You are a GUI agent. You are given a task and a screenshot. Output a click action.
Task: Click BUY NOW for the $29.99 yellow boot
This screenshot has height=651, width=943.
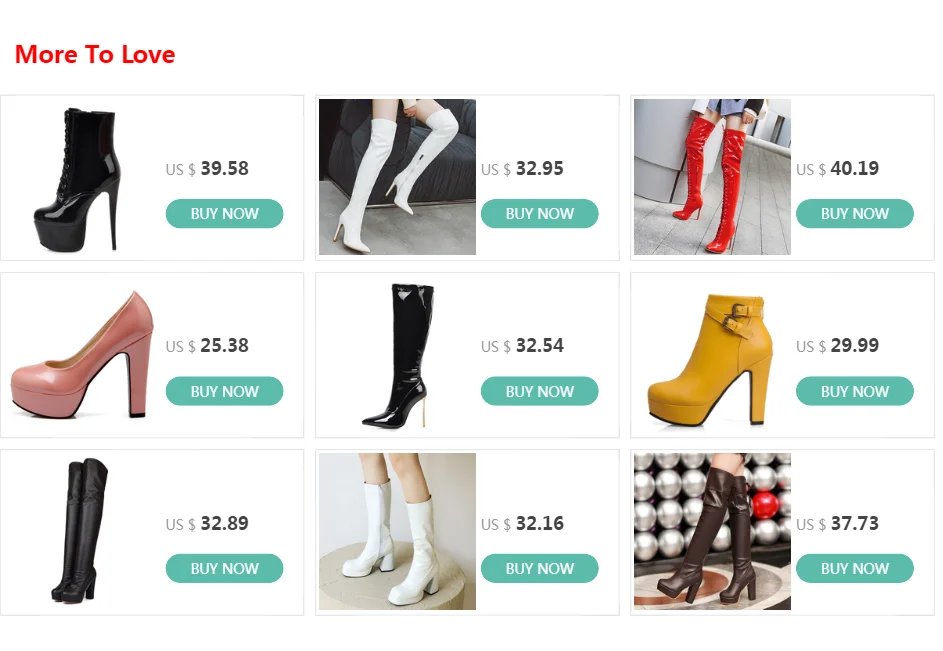855,391
